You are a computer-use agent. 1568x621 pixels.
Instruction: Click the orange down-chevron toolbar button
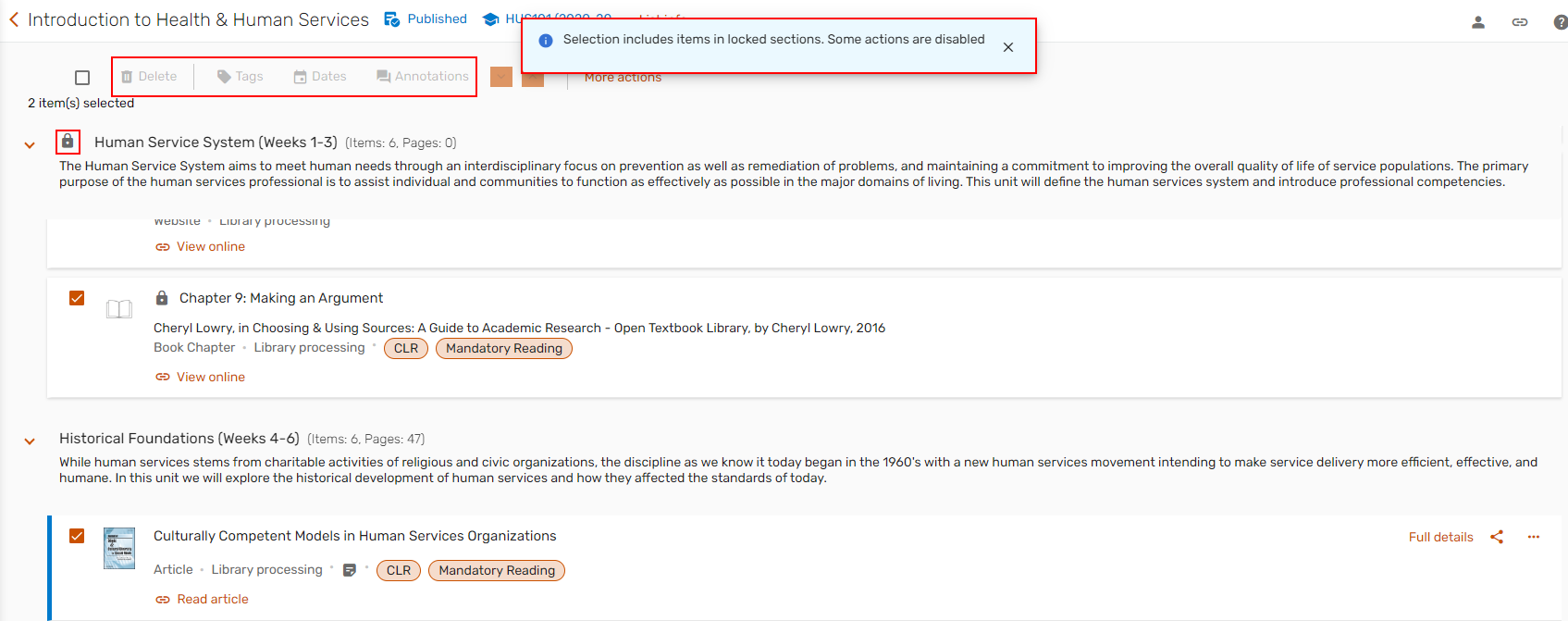pos(501,77)
